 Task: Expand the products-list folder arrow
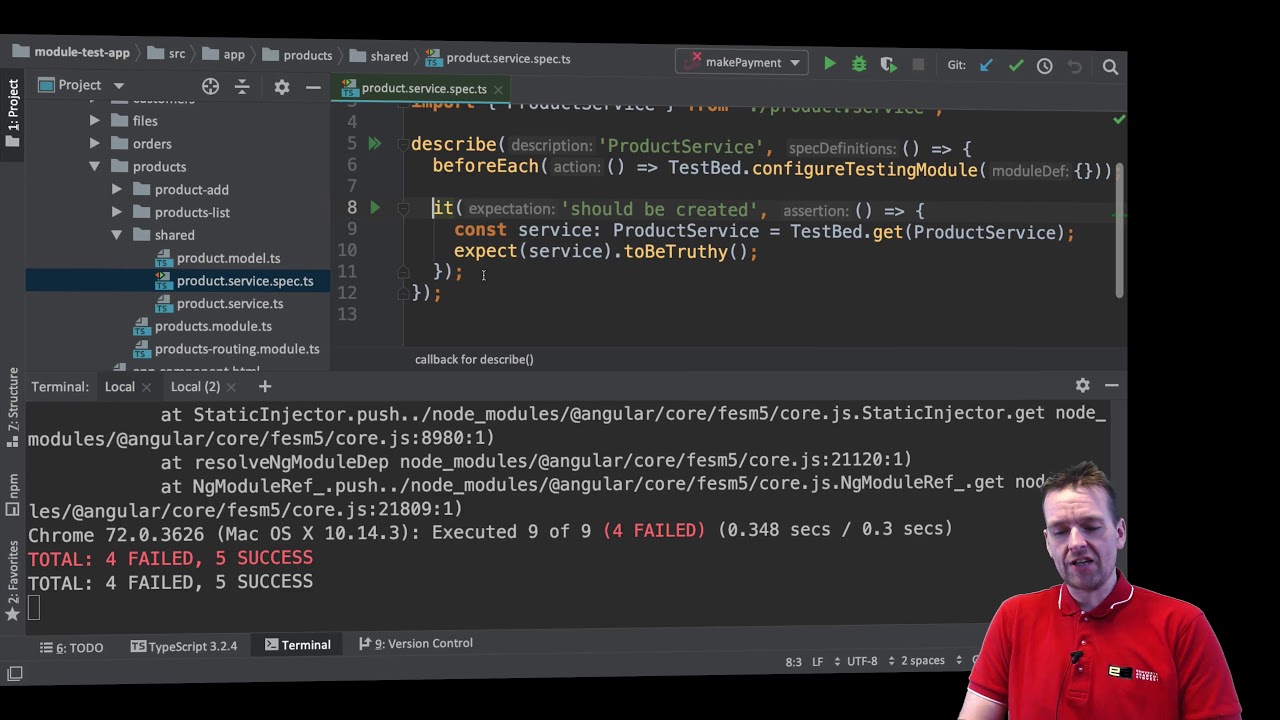116,212
